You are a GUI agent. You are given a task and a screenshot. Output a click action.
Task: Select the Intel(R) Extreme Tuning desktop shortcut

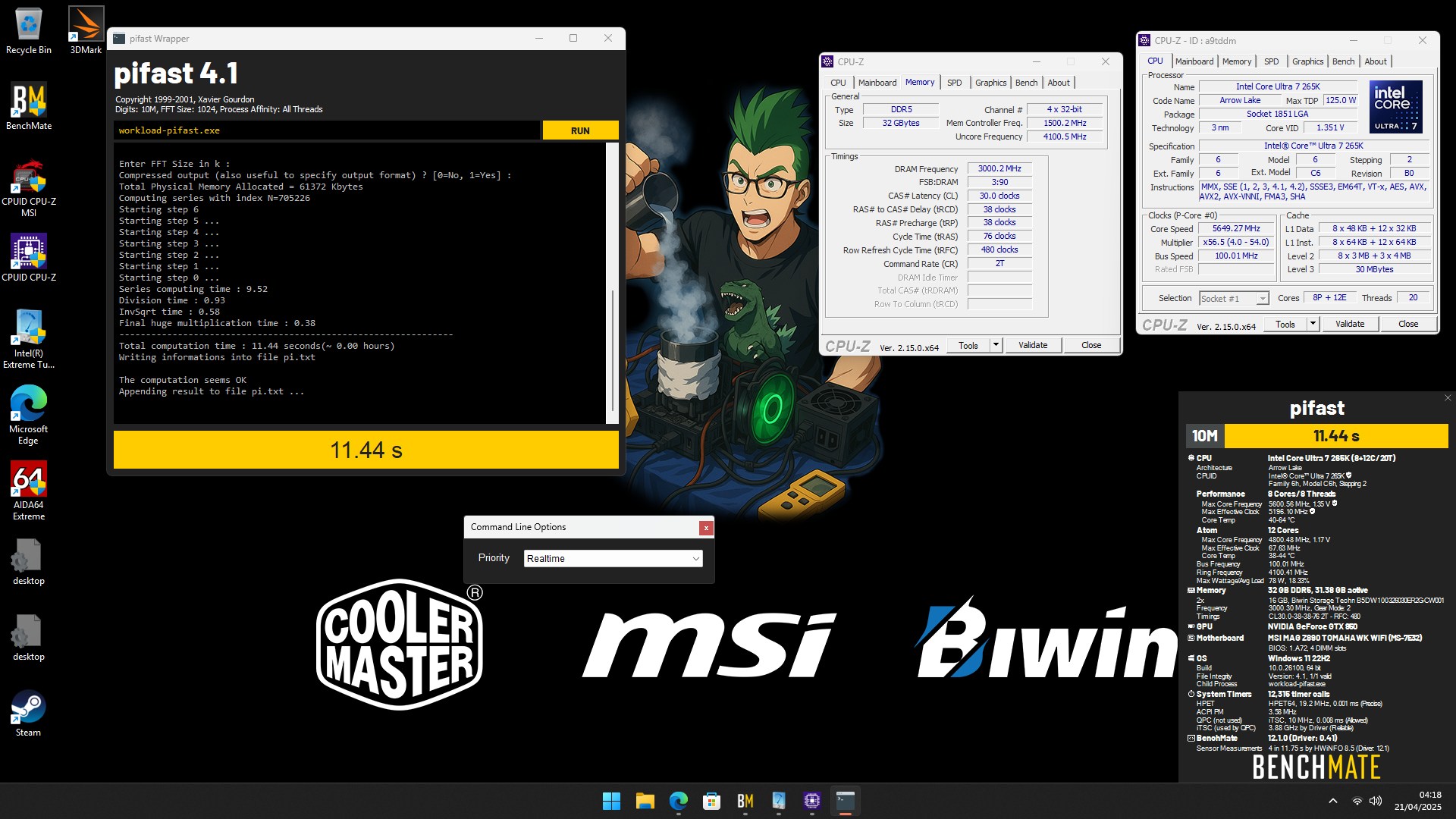coord(28,339)
